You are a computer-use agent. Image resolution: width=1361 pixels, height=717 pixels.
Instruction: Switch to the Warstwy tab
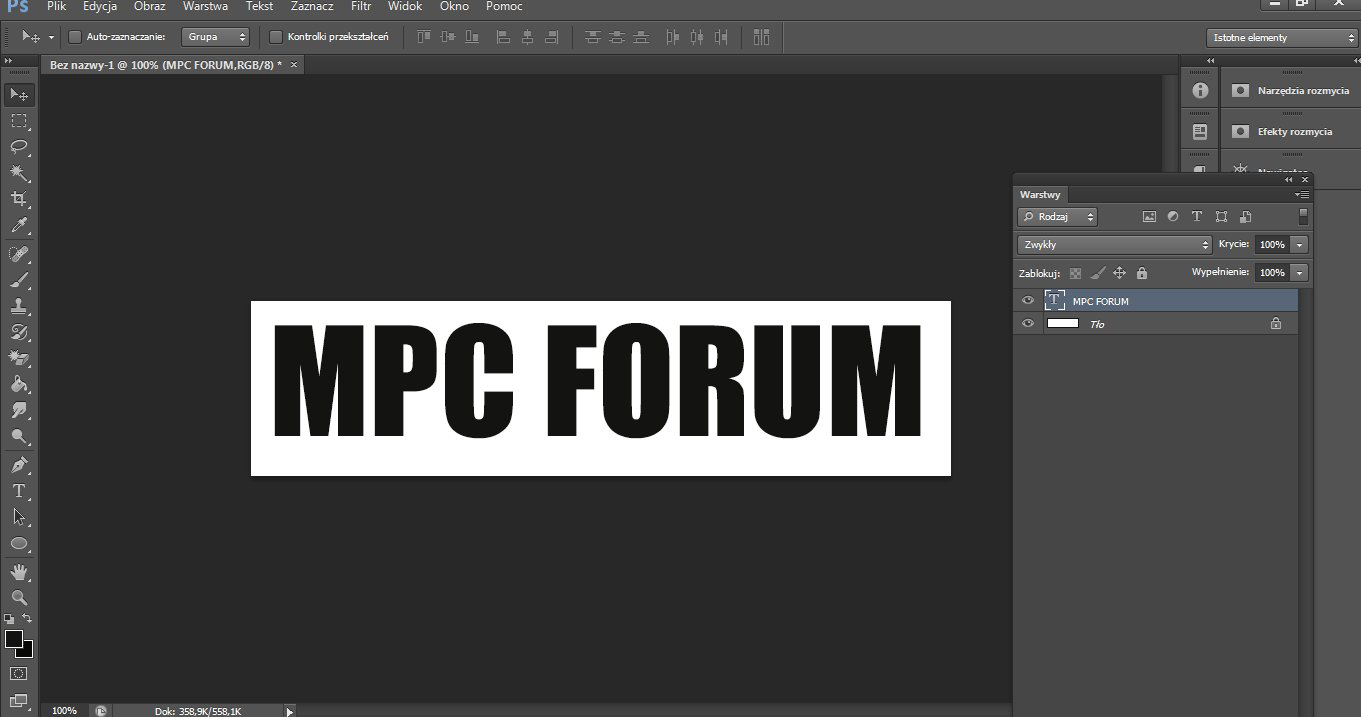[1040, 194]
